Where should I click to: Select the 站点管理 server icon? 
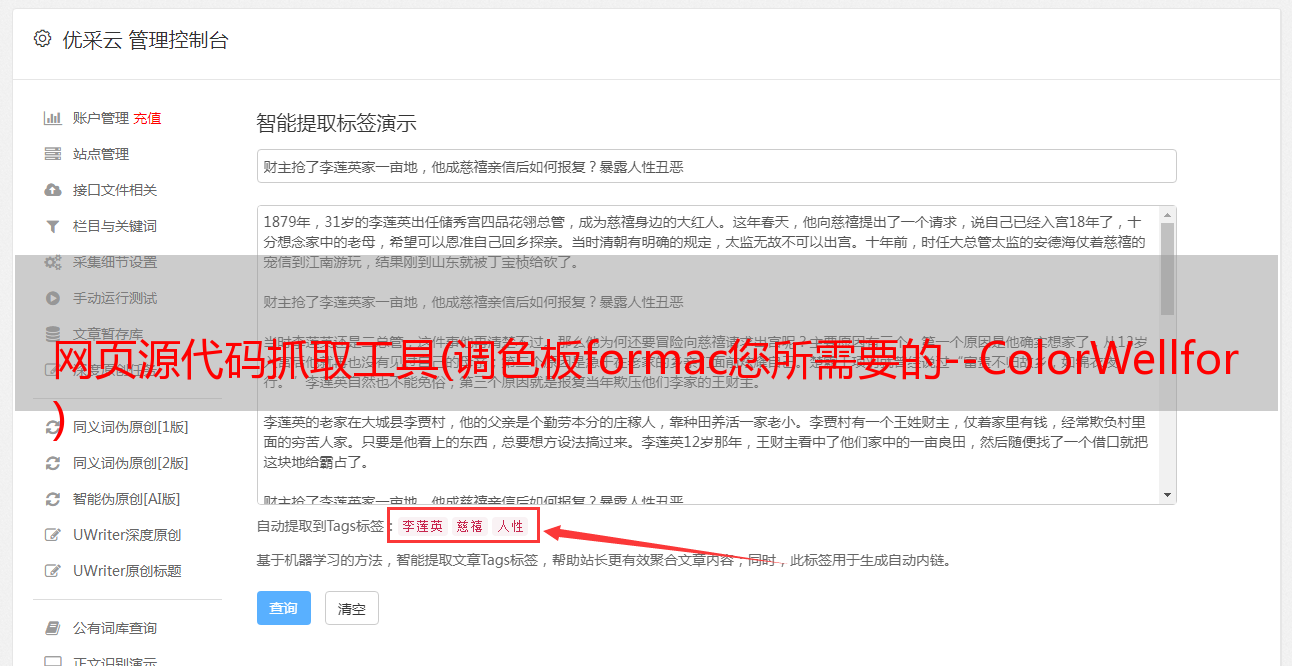click(52, 154)
